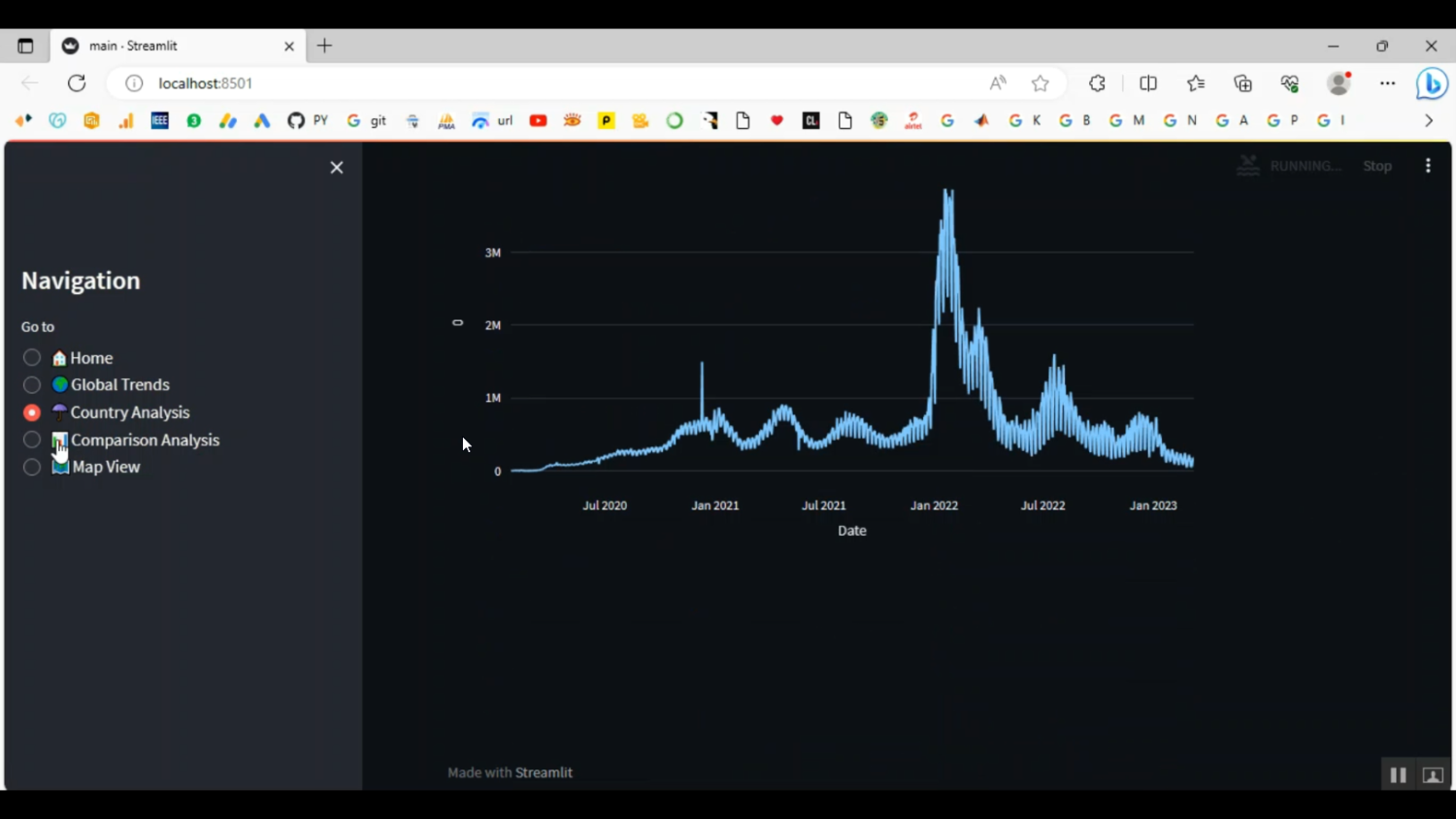Viewport: 1456px width, 819px height.
Task: Close the Streamlit sidebar with the X icon
Action: [337, 168]
